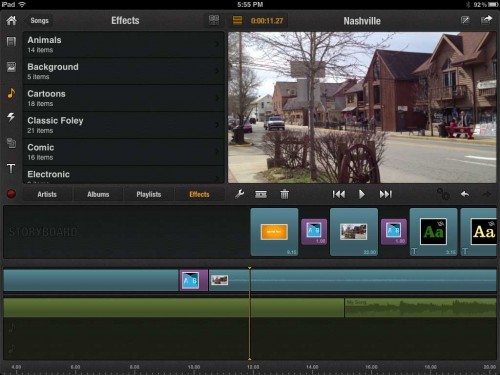500x375 pixels.
Task: Switch to the Playlists tab
Action: point(149,194)
